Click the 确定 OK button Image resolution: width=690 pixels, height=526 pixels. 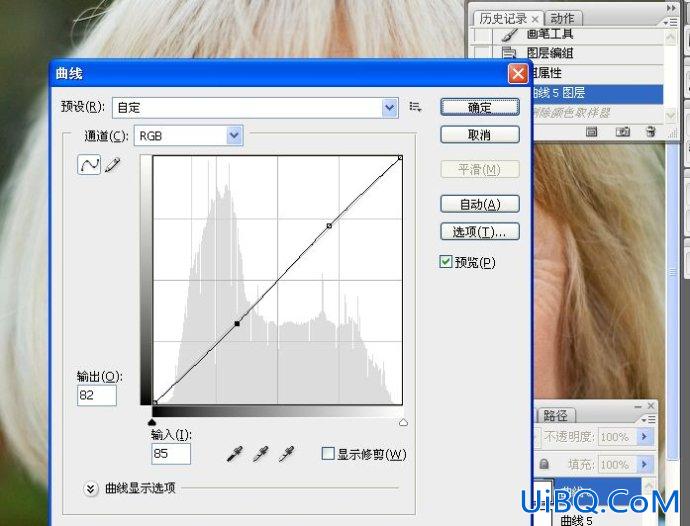480,107
